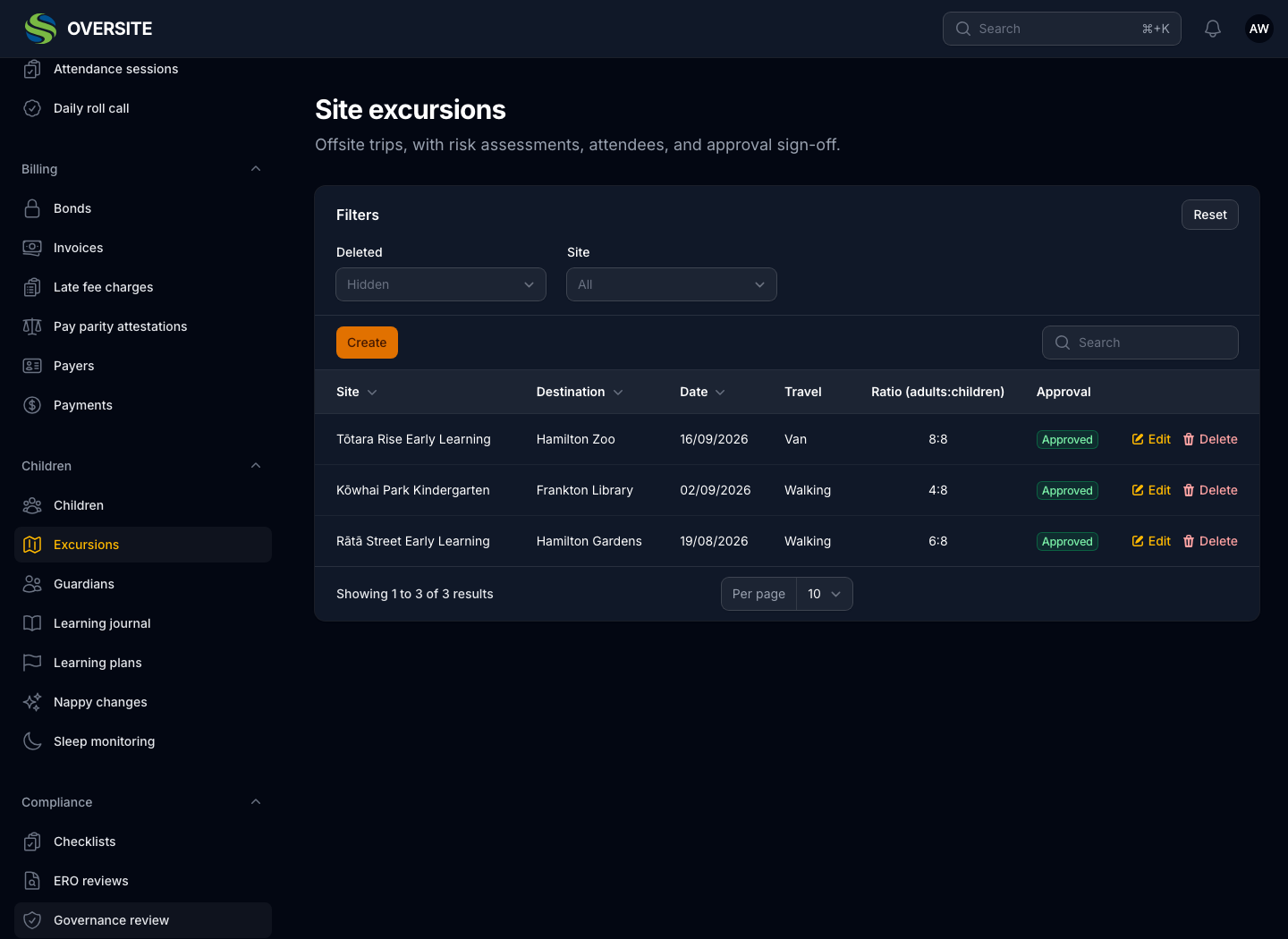Screen dimensions: 1288x939
Task: Delete the Hamilton Zoo excursion
Action: point(1210,439)
